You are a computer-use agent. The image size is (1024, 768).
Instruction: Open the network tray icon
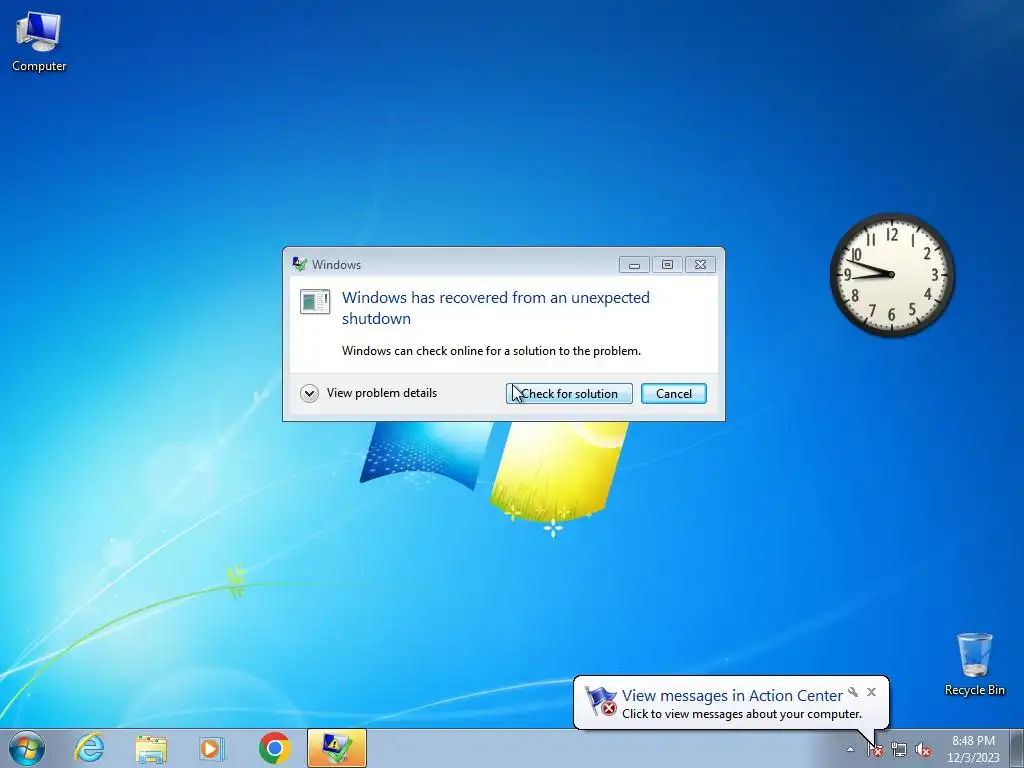pyautogui.click(x=899, y=750)
